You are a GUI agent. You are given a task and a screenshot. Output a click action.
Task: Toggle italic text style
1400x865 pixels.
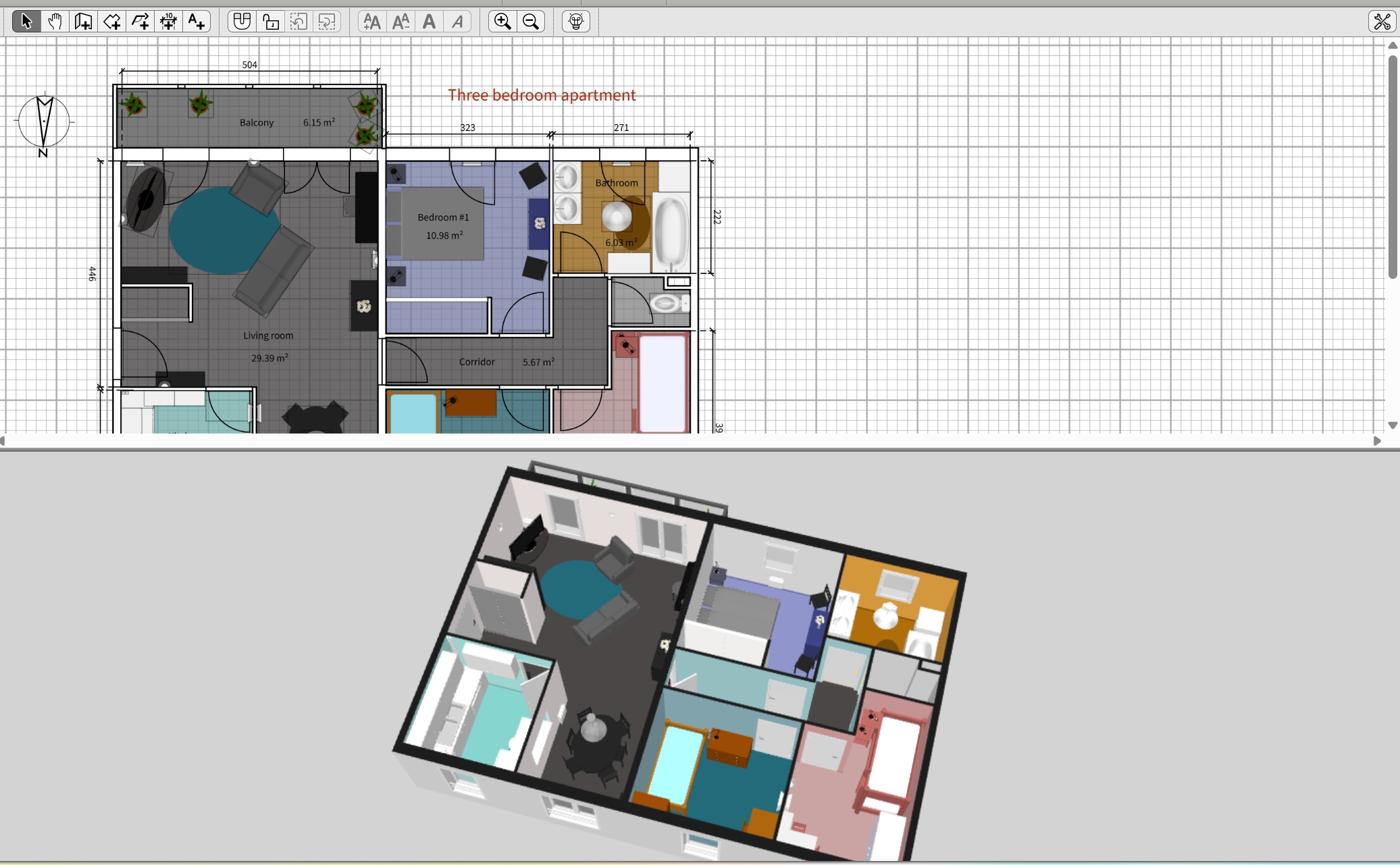point(457,22)
